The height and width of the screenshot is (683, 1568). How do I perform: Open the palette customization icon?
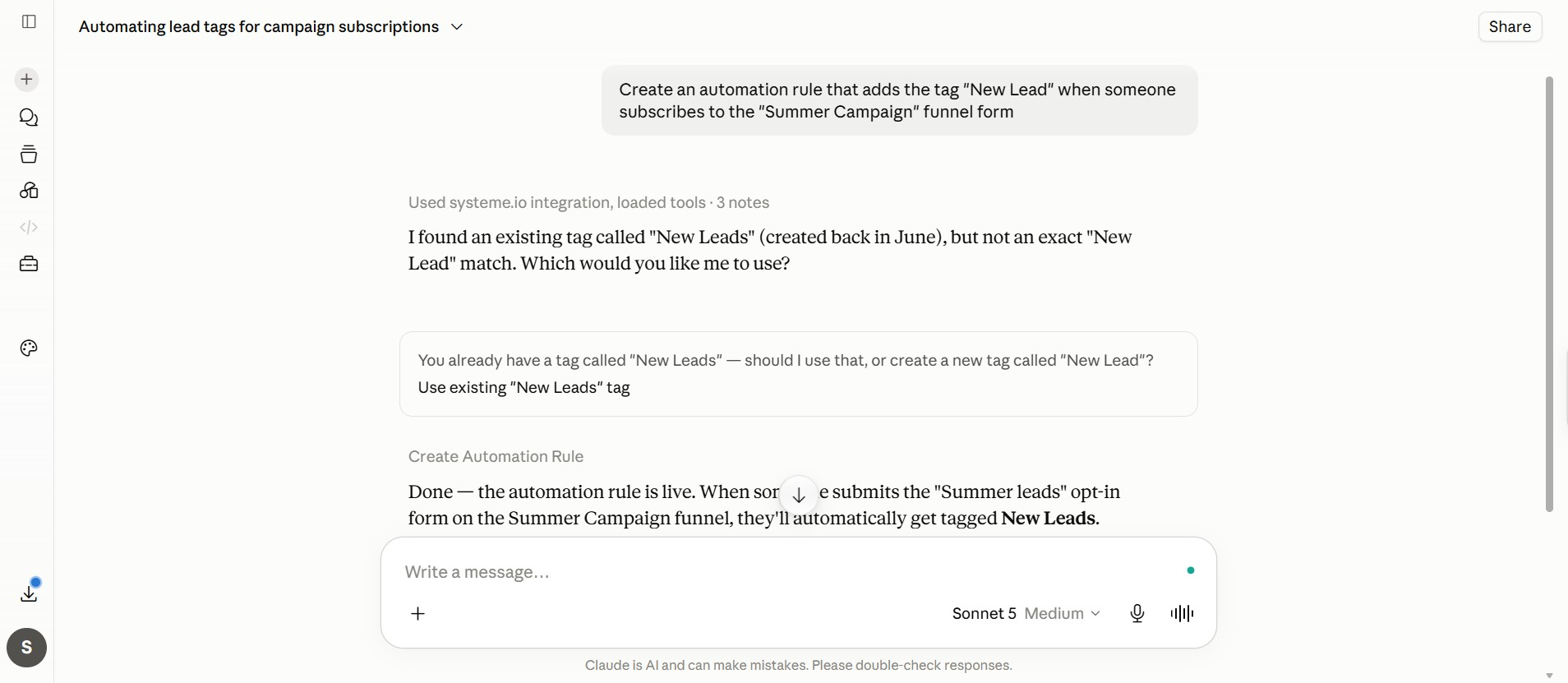pos(29,348)
